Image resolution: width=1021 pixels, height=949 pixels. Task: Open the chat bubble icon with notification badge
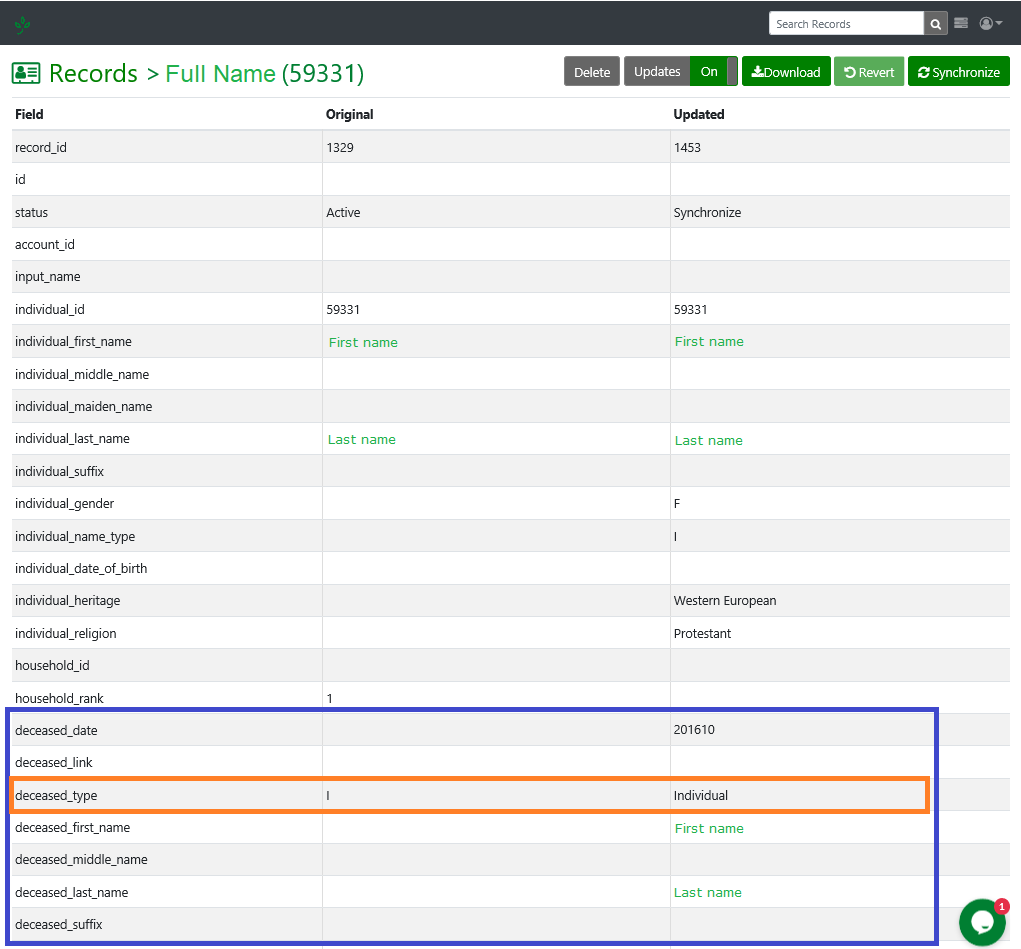(x=981, y=922)
